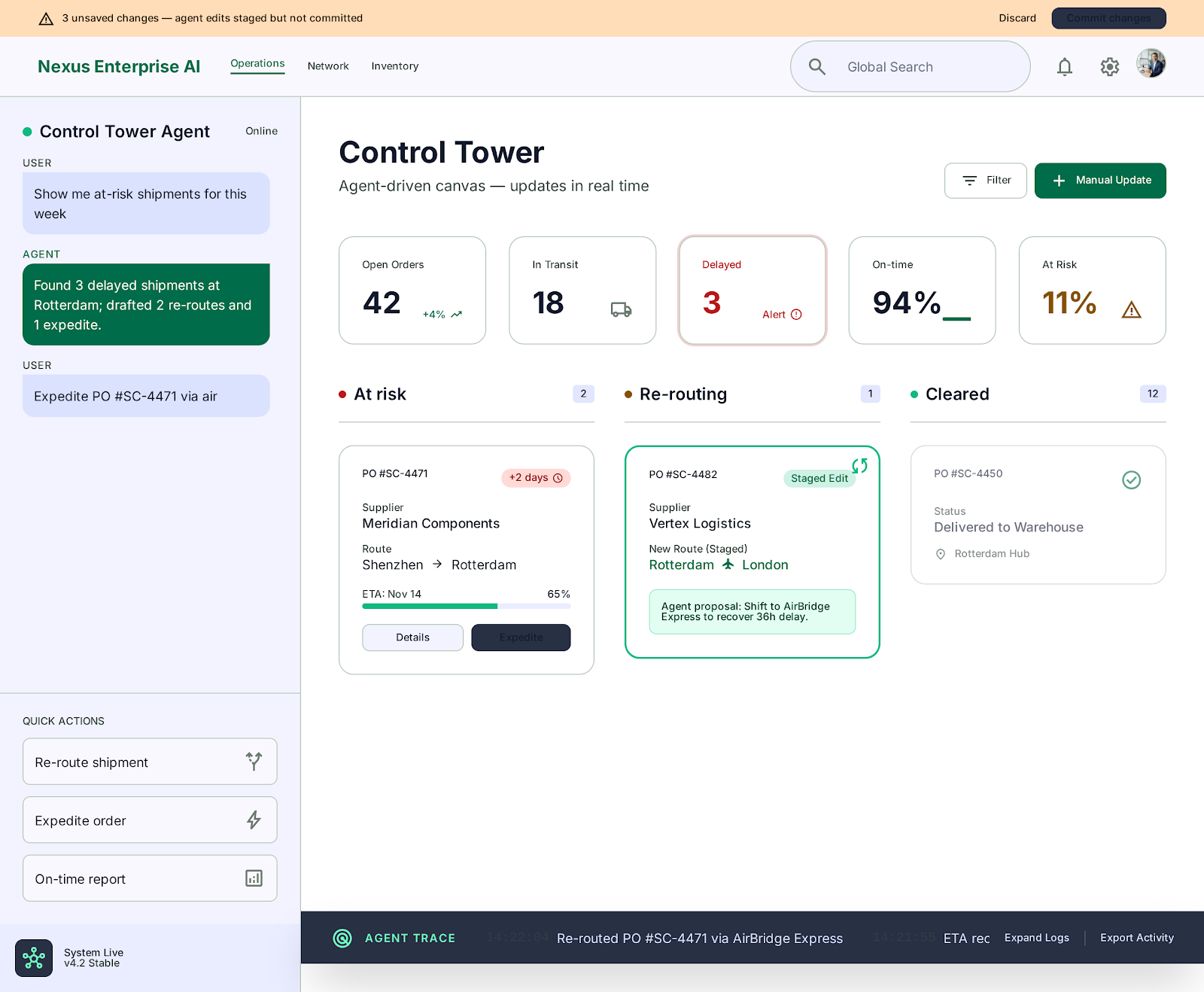Click the Manual Update button
This screenshot has width=1204, height=992.
(x=1100, y=181)
